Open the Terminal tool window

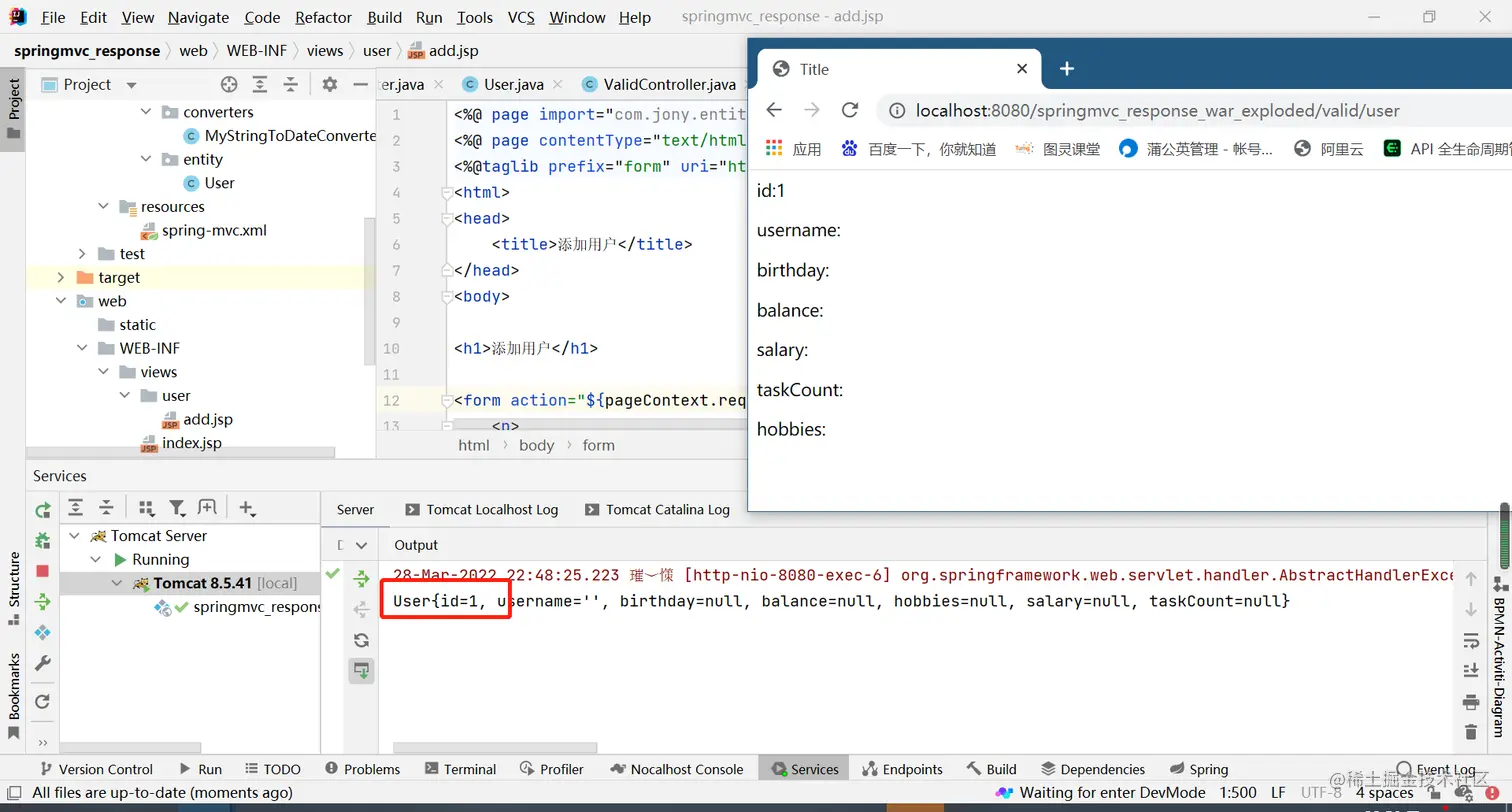460,769
